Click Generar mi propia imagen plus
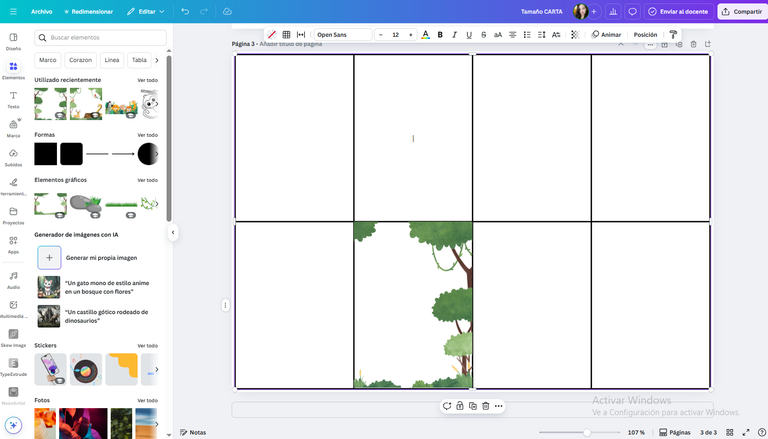 click(49, 258)
